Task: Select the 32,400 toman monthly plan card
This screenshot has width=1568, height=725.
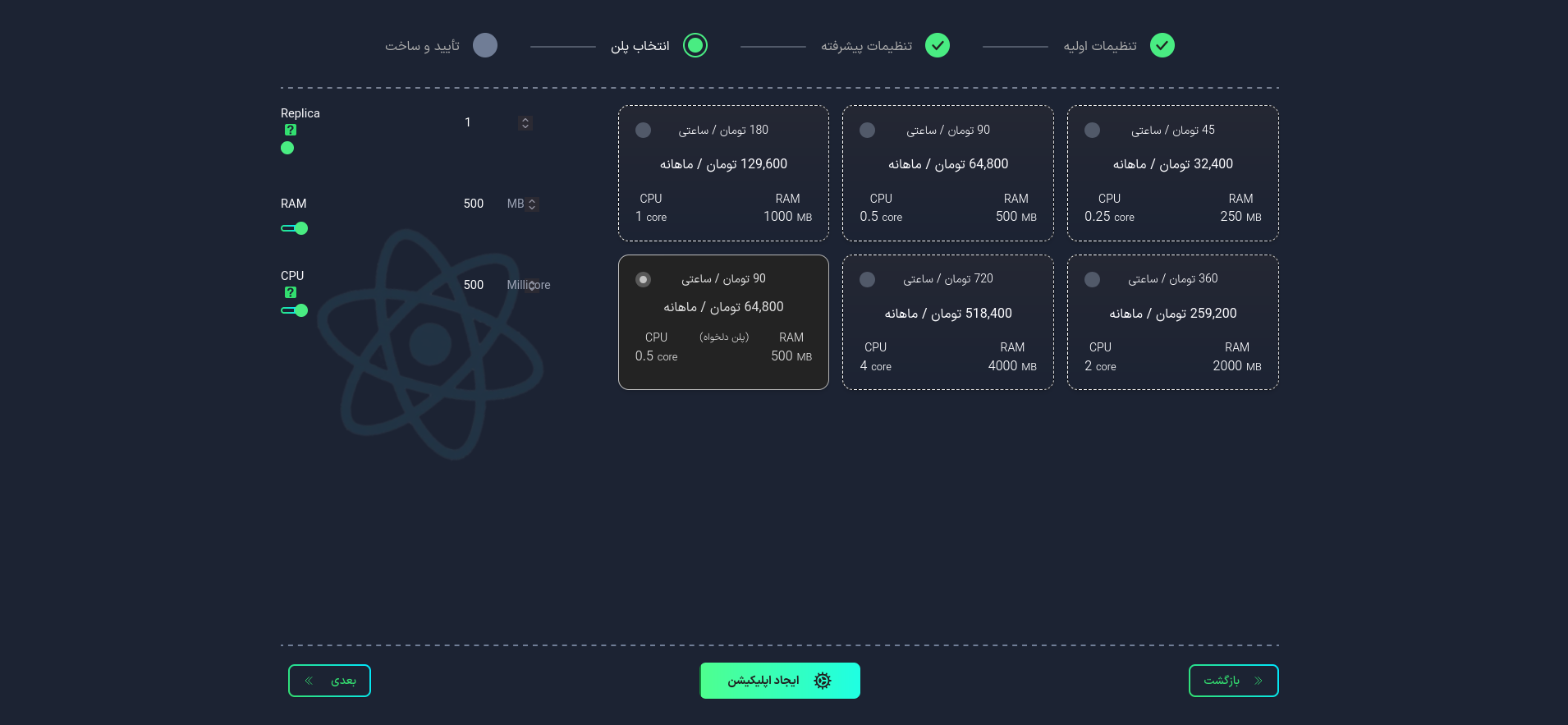Action: [x=1173, y=173]
